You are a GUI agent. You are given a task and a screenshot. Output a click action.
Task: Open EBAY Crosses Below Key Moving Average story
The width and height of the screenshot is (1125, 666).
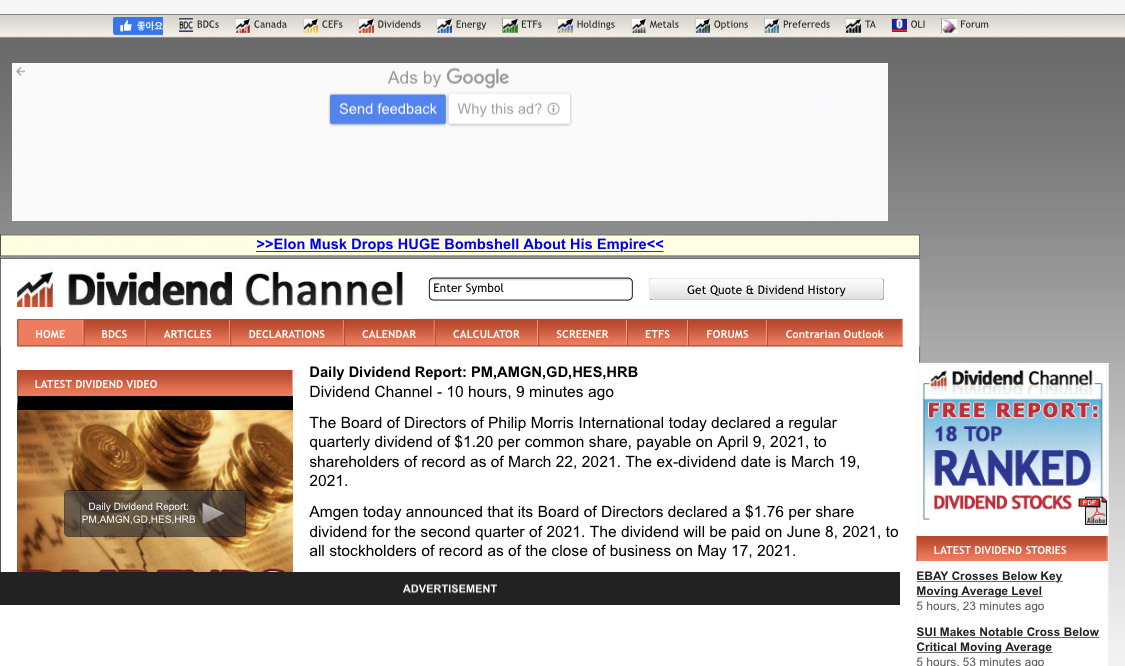(989, 583)
